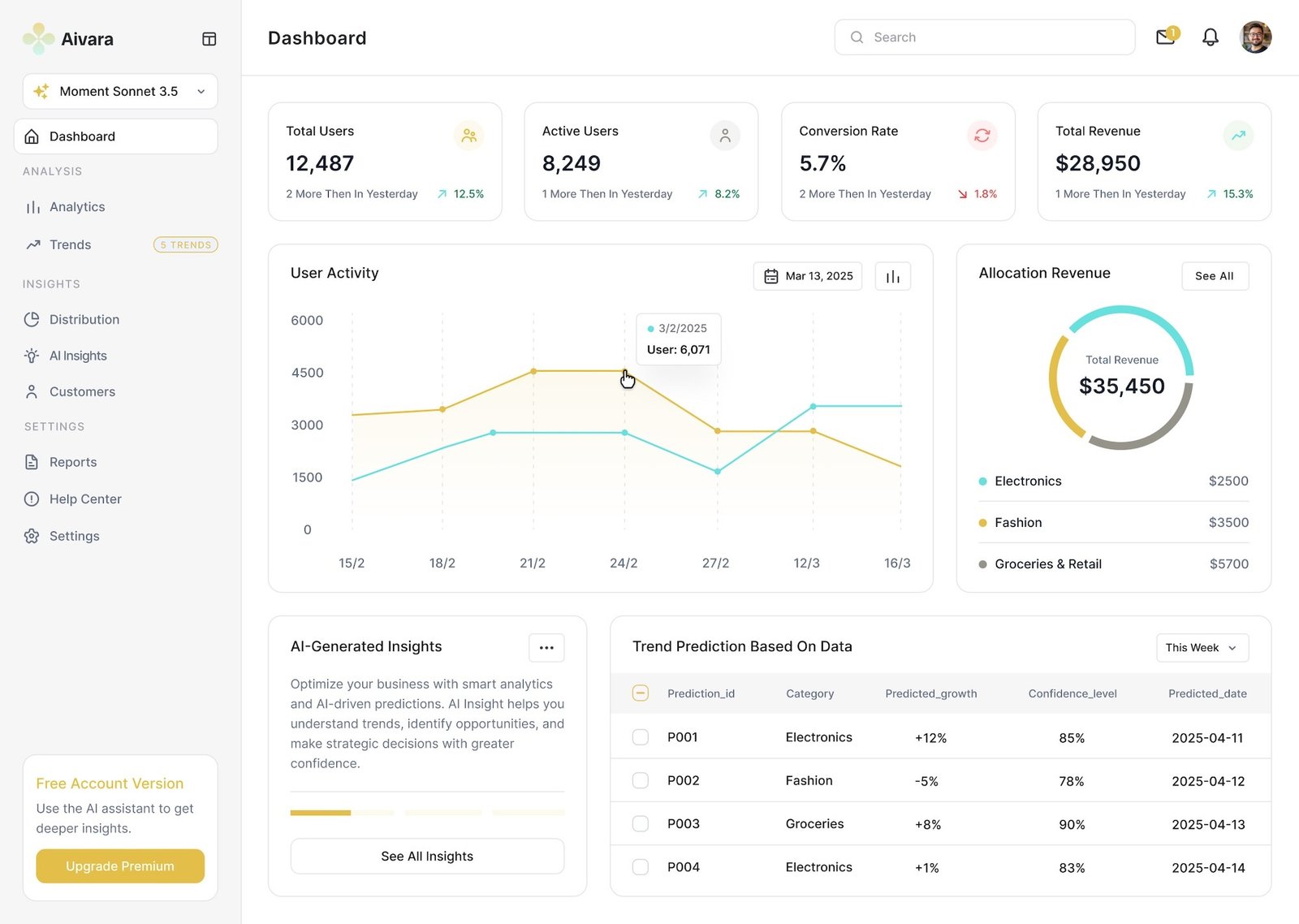The image size is (1299, 924).
Task: Switch User Activity chart to bar view
Action: [x=892, y=276]
